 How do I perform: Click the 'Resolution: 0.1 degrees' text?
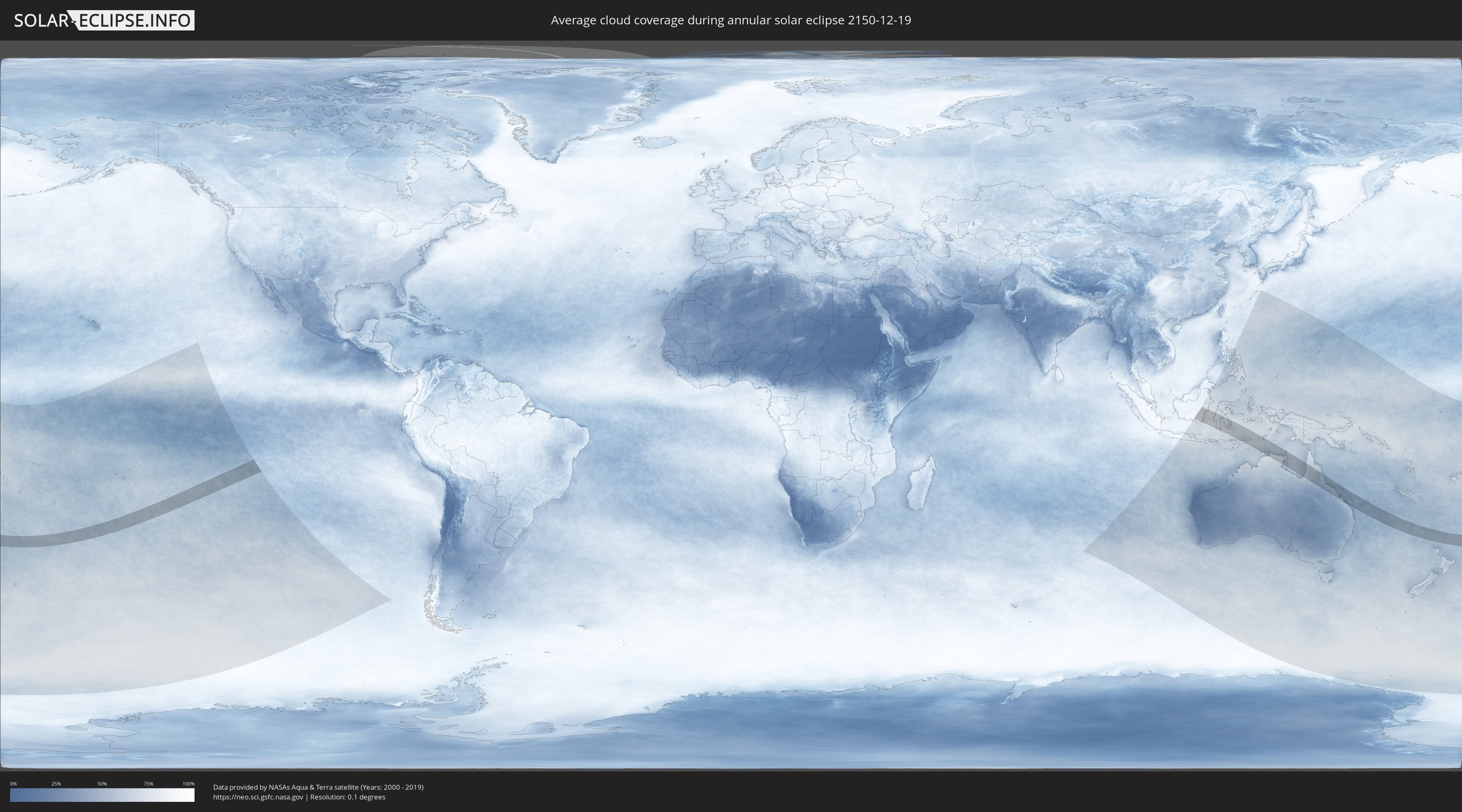(x=347, y=797)
